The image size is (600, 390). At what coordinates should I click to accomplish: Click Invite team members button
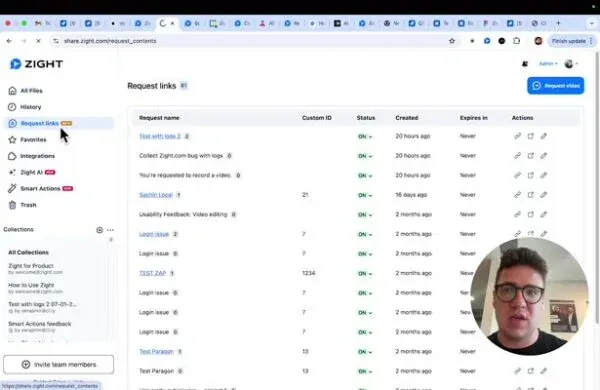[x=59, y=364]
